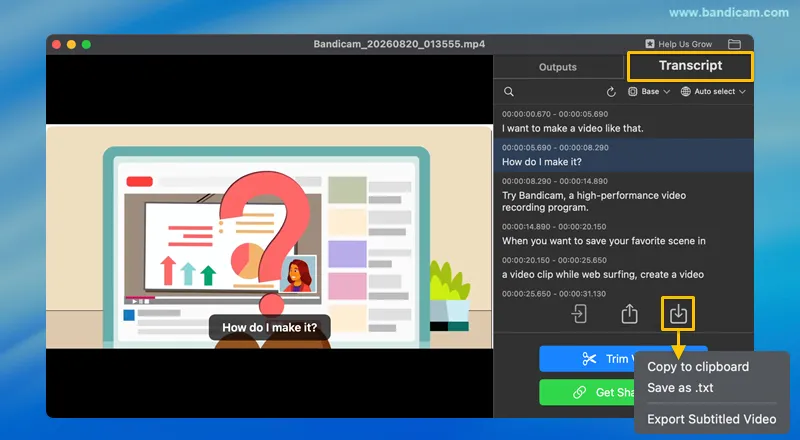Click timestamp 00:00:00.670 - 00:00:05.690
The width and height of the screenshot is (800, 440).
pyautogui.click(x=555, y=114)
